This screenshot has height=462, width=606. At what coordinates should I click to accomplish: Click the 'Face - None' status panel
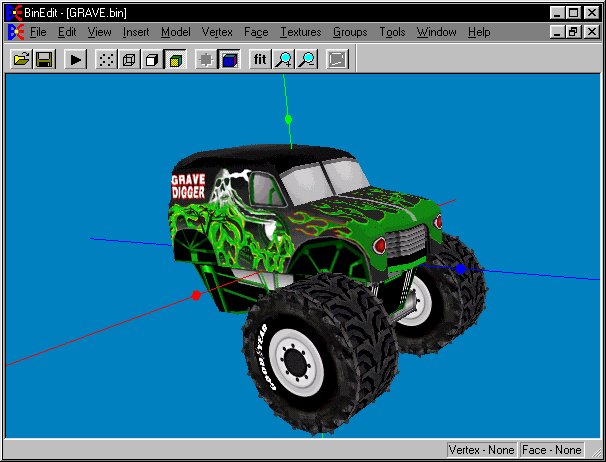click(552, 450)
